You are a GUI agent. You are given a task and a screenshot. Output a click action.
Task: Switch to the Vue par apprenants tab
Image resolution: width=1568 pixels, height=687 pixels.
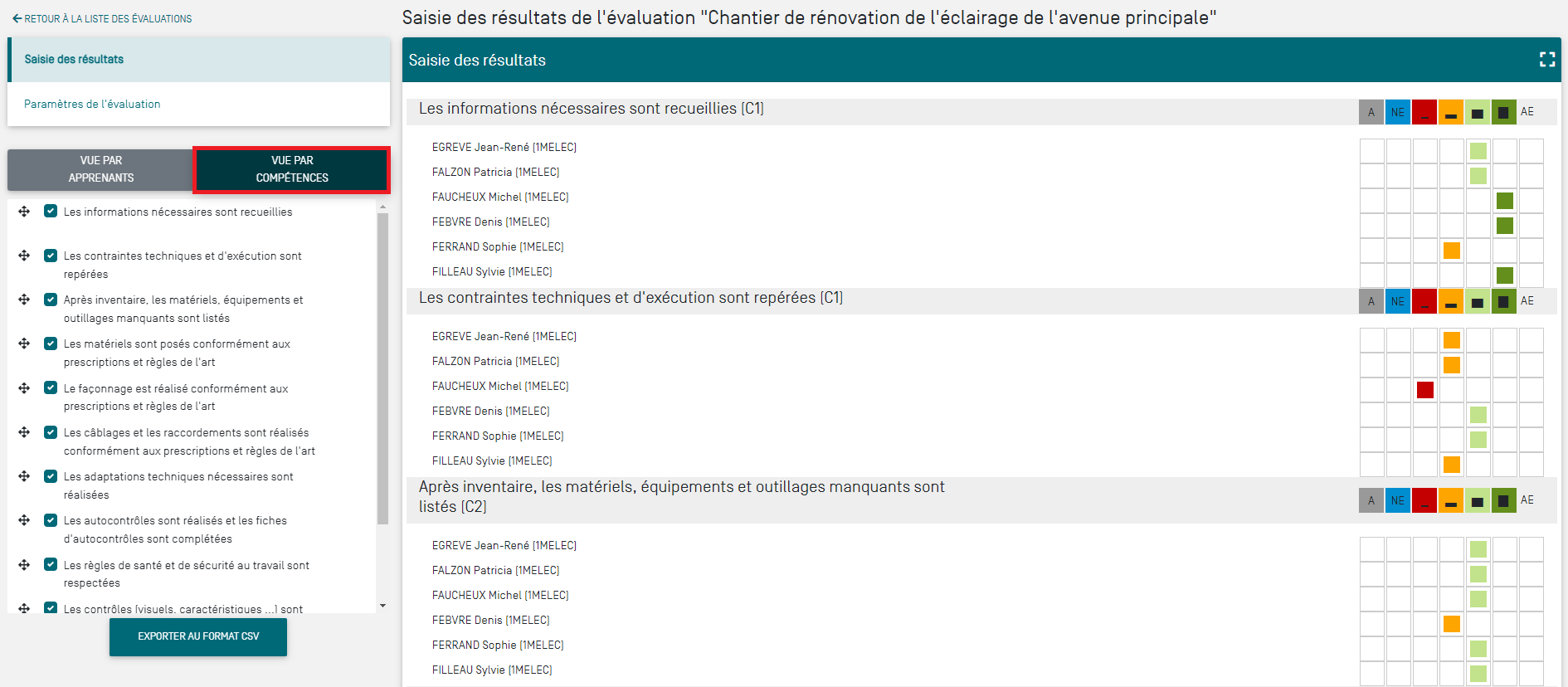click(x=101, y=169)
